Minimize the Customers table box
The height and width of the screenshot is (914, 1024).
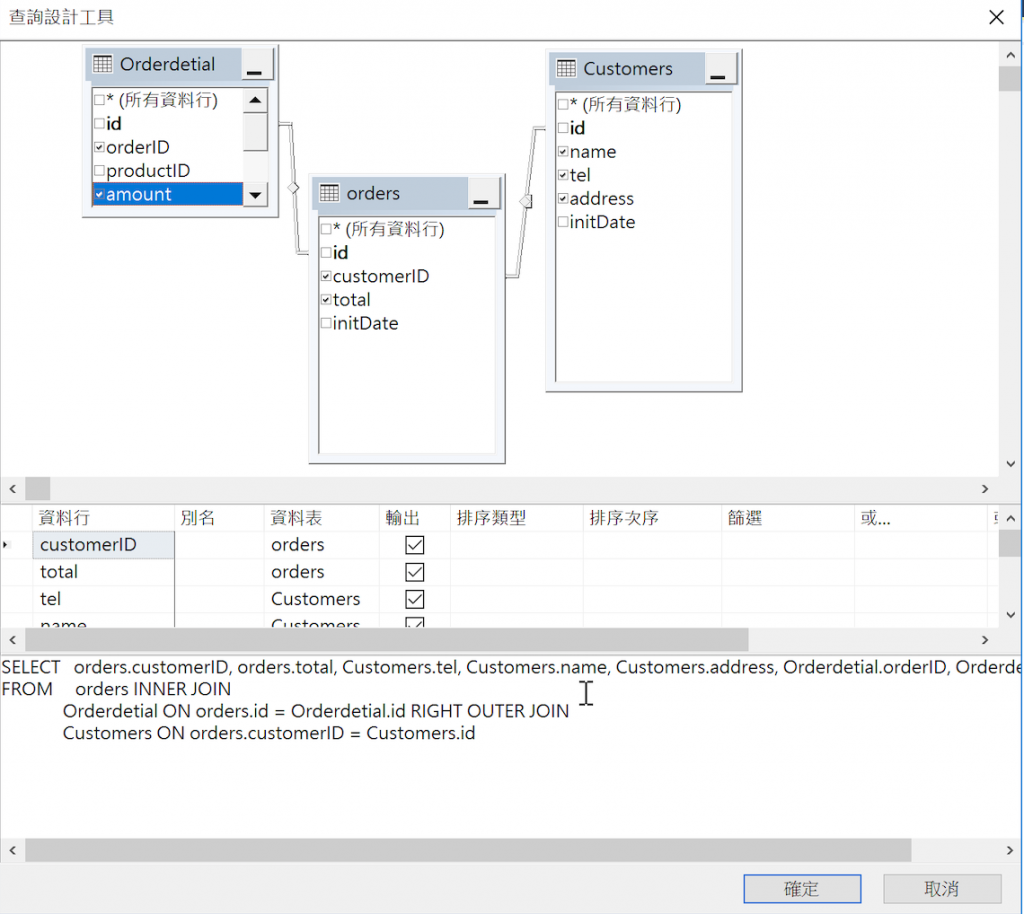pos(719,69)
